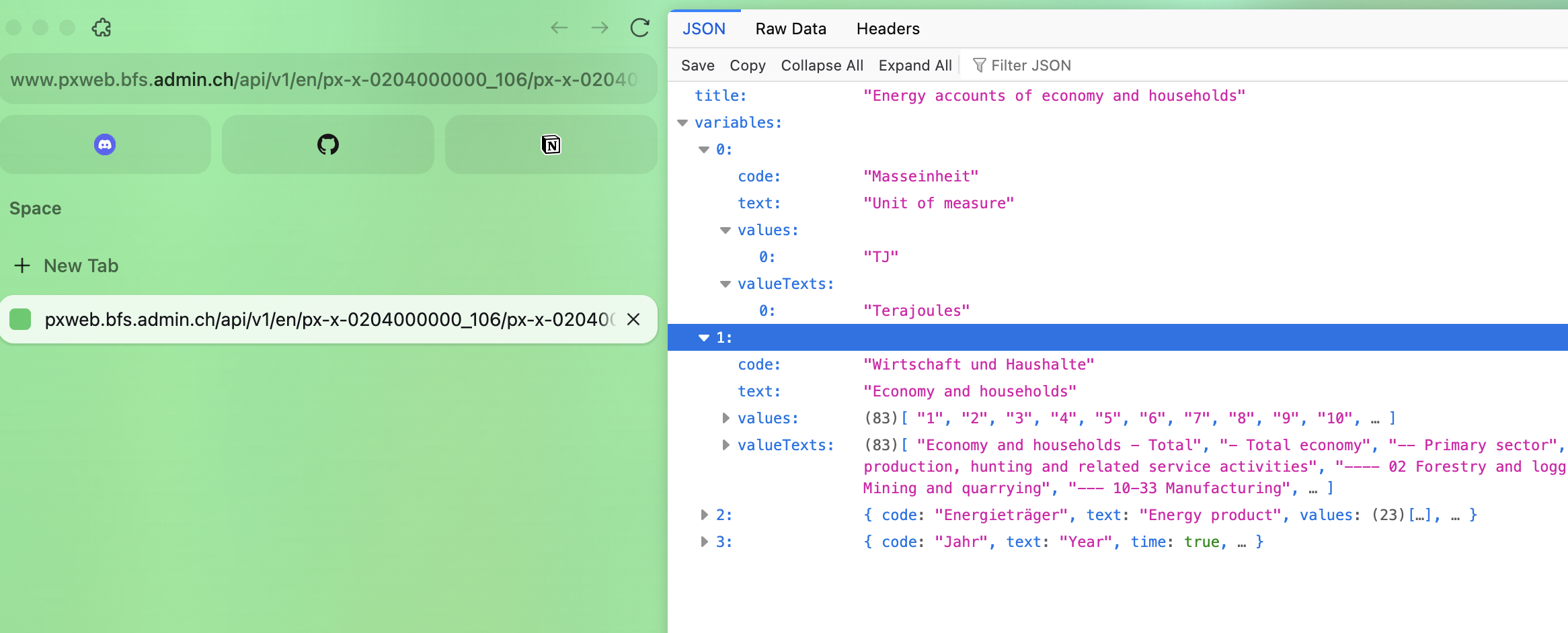Viewport: 1568px width, 633px height.
Task: Open the GitHub pinned shortcut
Action: [x=328, y=144]
